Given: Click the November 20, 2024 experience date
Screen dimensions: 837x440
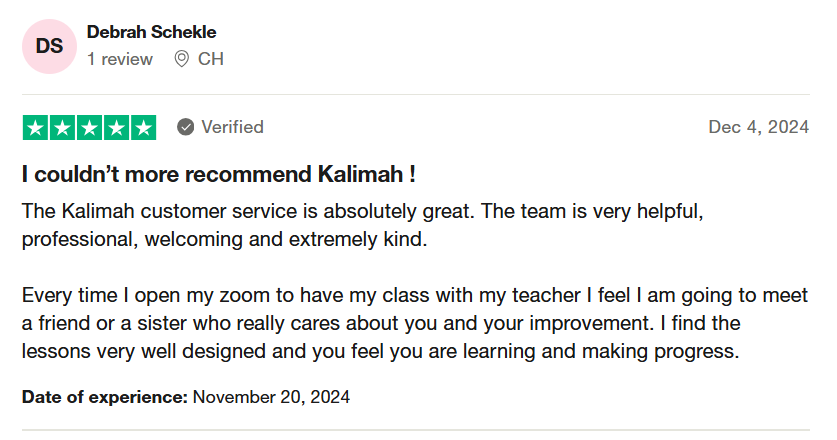Looking at the screenshot, I should coord(271,397).
